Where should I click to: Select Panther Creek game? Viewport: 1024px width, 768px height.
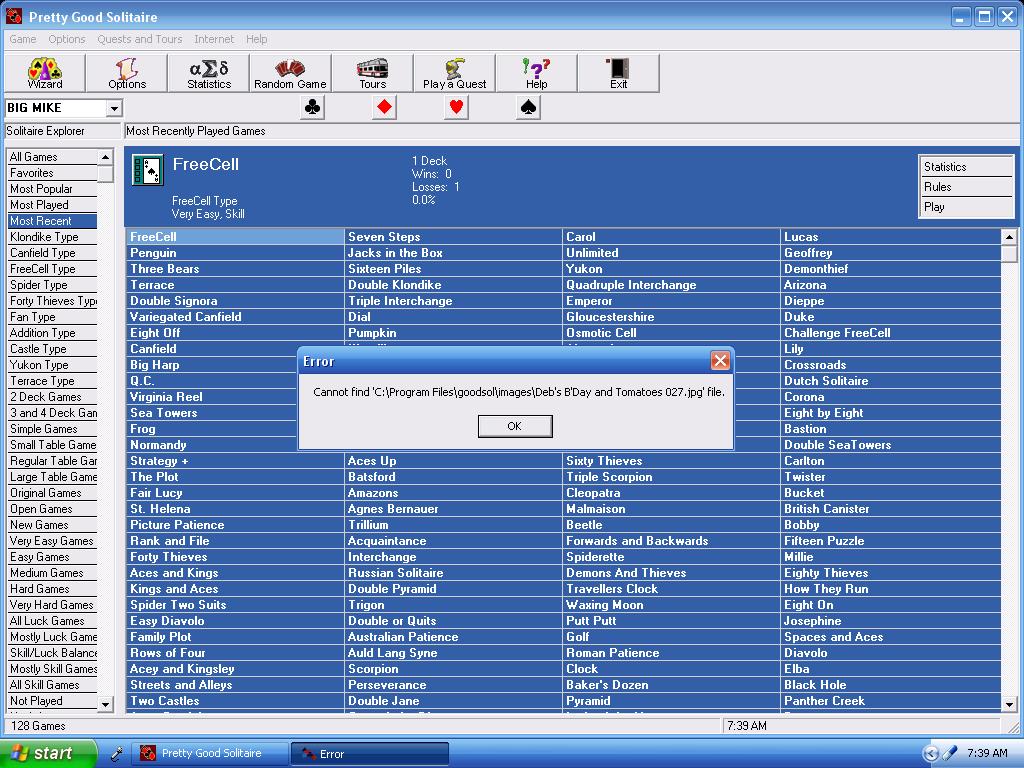coord(891,701)
